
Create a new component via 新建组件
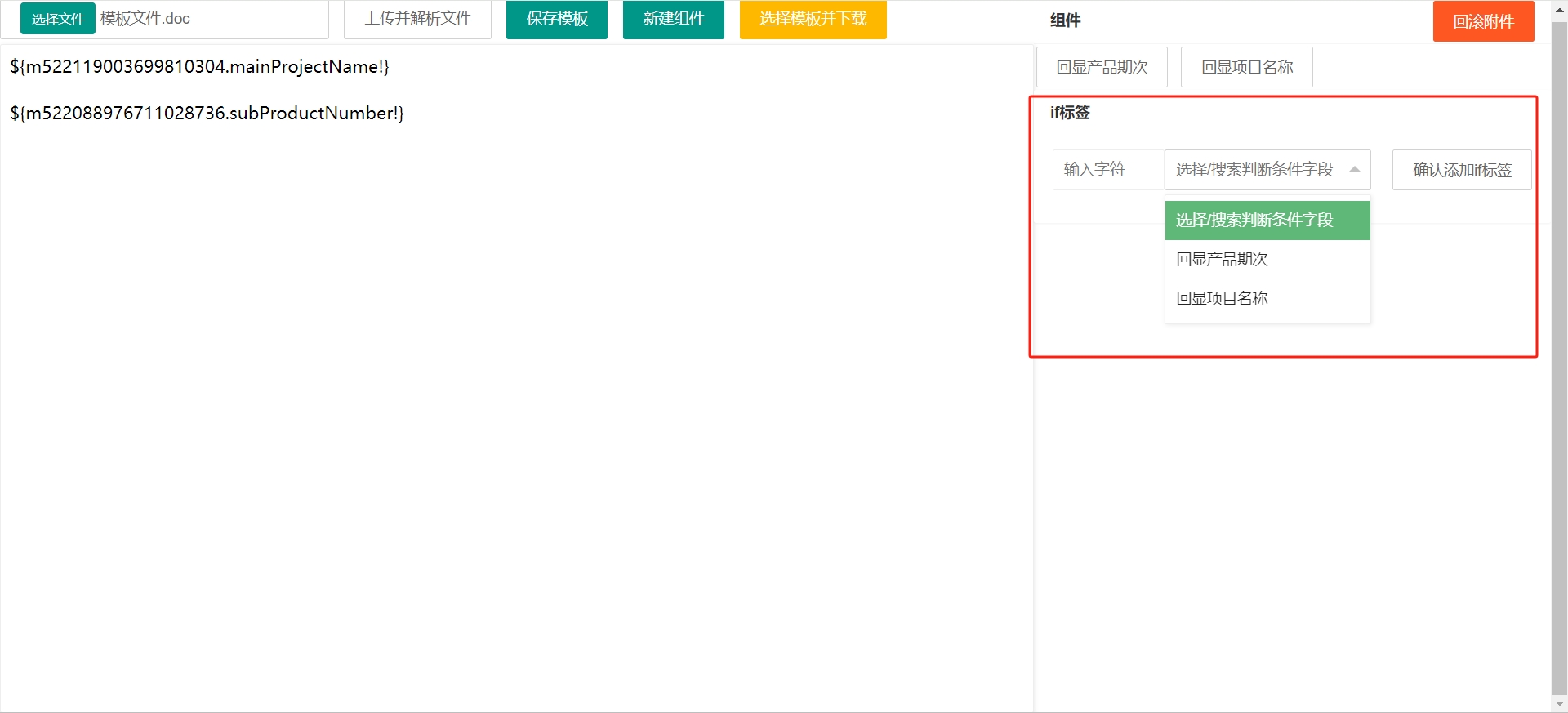tap(674, 19)
